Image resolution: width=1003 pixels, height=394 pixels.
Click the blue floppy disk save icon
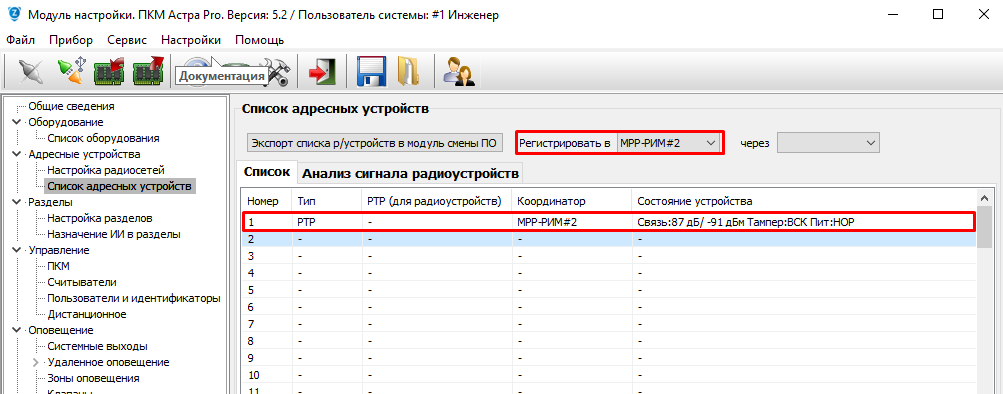(371, 71)
